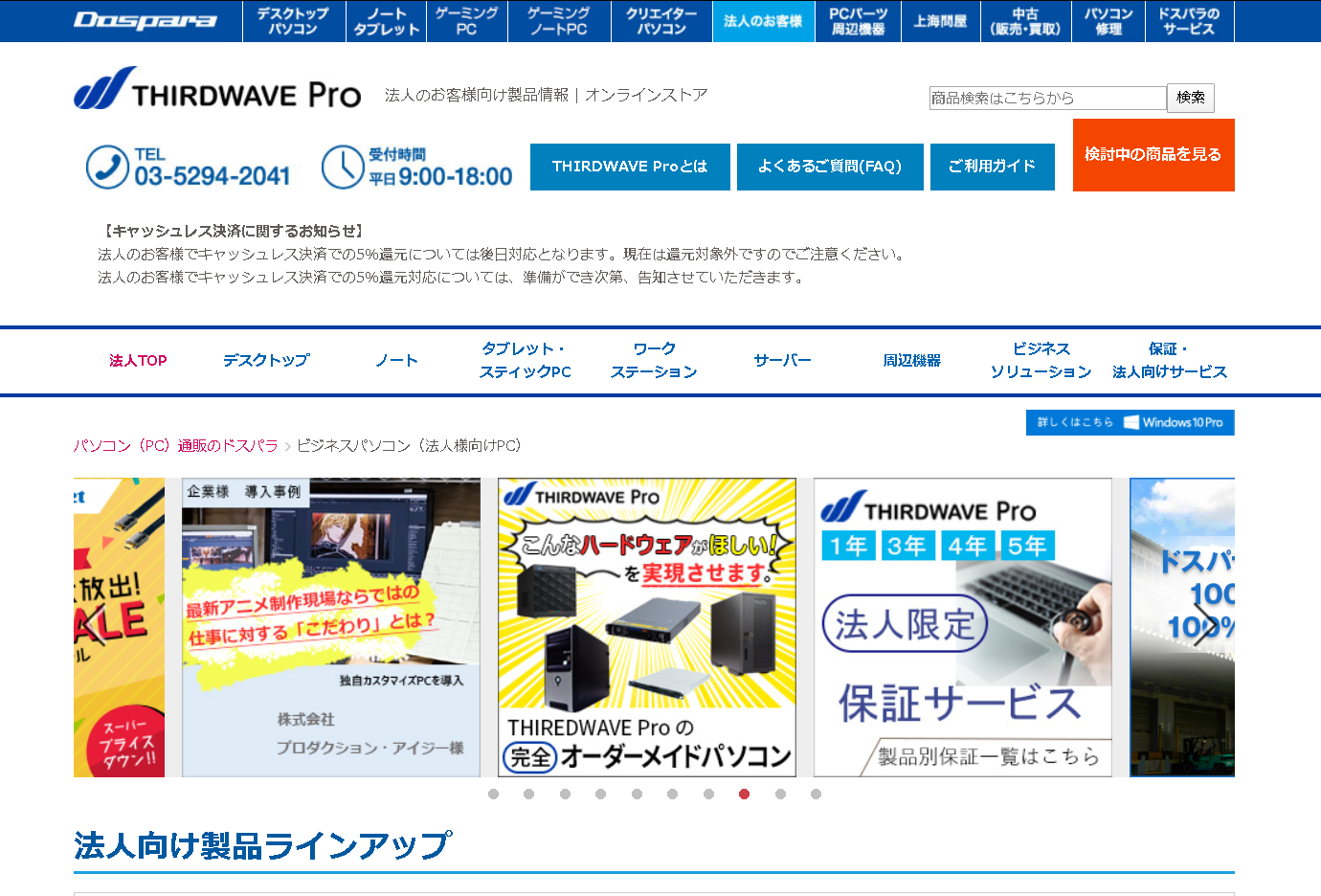The image size is (1321, 896).
Task: Select 法人のお客様 tab in top bar
Action: point(764,21)
